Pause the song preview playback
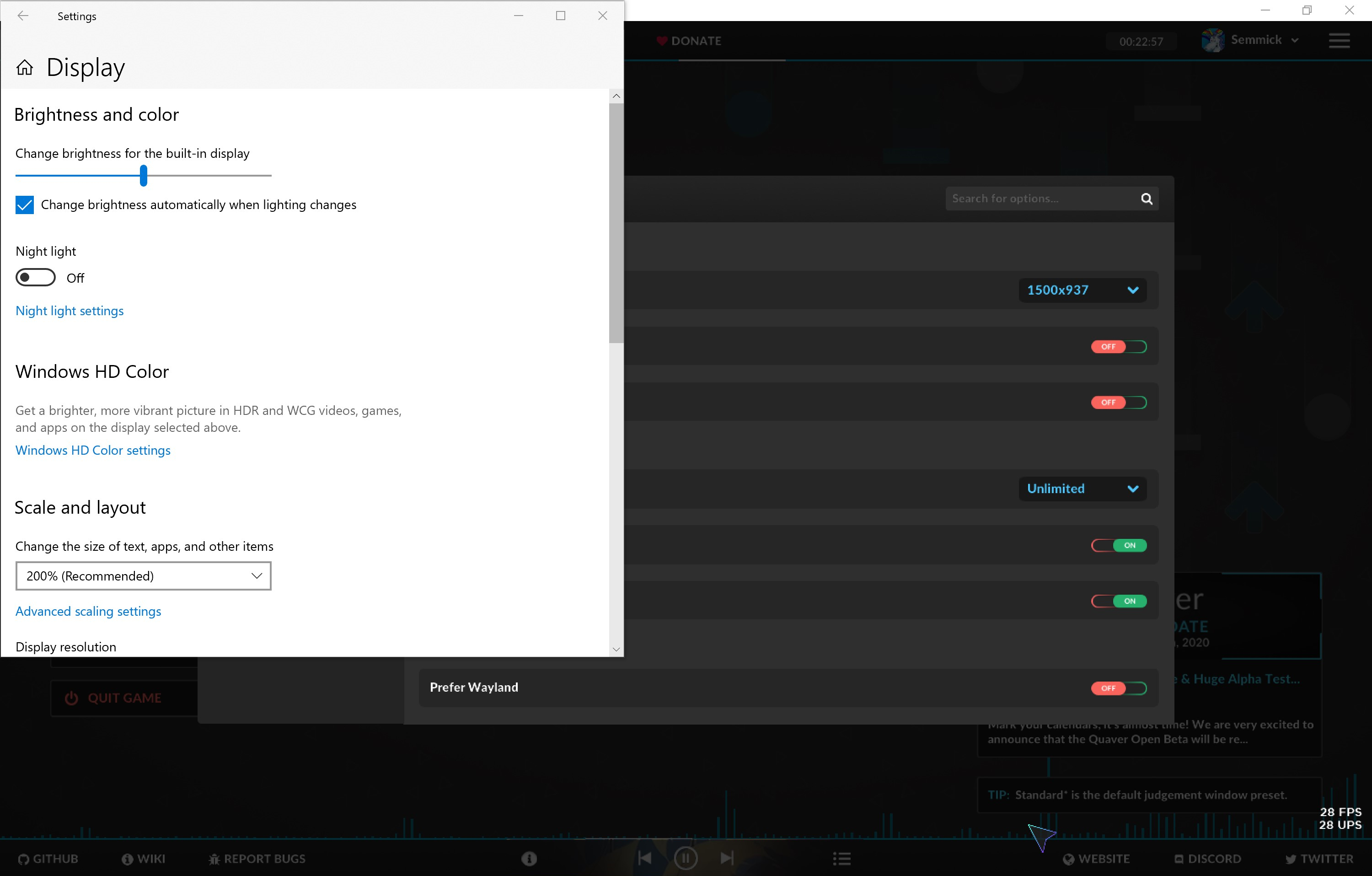1372x876 pixels. coord(686,858)
